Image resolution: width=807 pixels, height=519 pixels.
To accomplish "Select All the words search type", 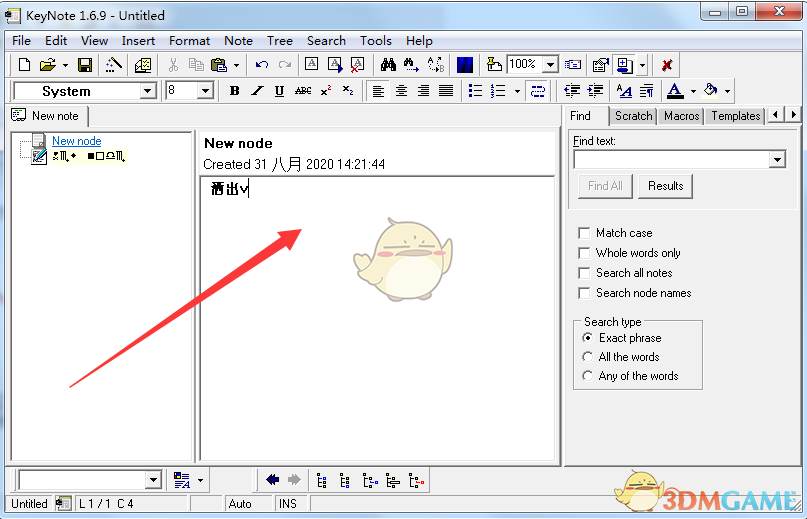I will pyautogui.click(x=587, y=357).
